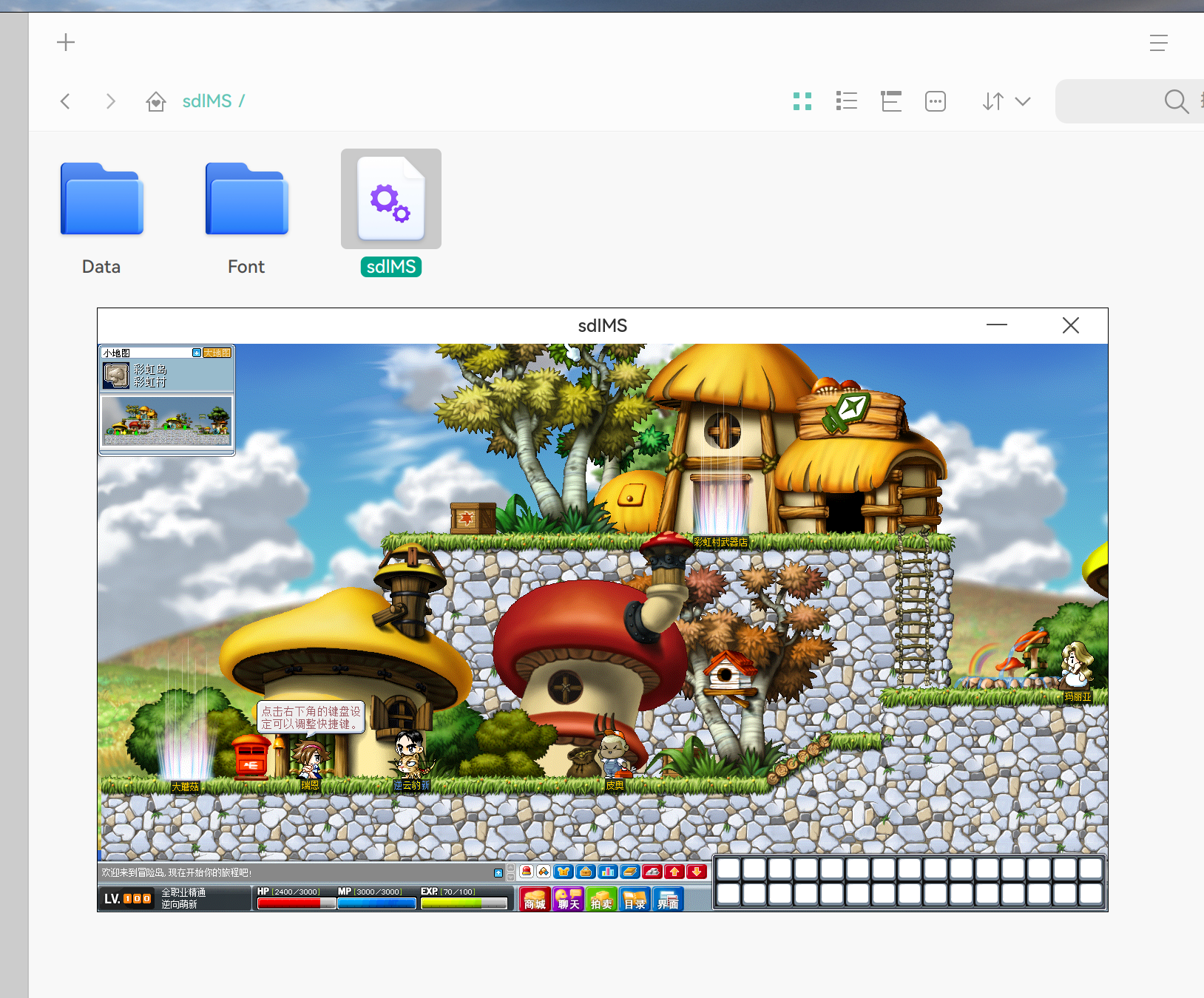Open the 商城 cash shop button

(x=535, y=900)
